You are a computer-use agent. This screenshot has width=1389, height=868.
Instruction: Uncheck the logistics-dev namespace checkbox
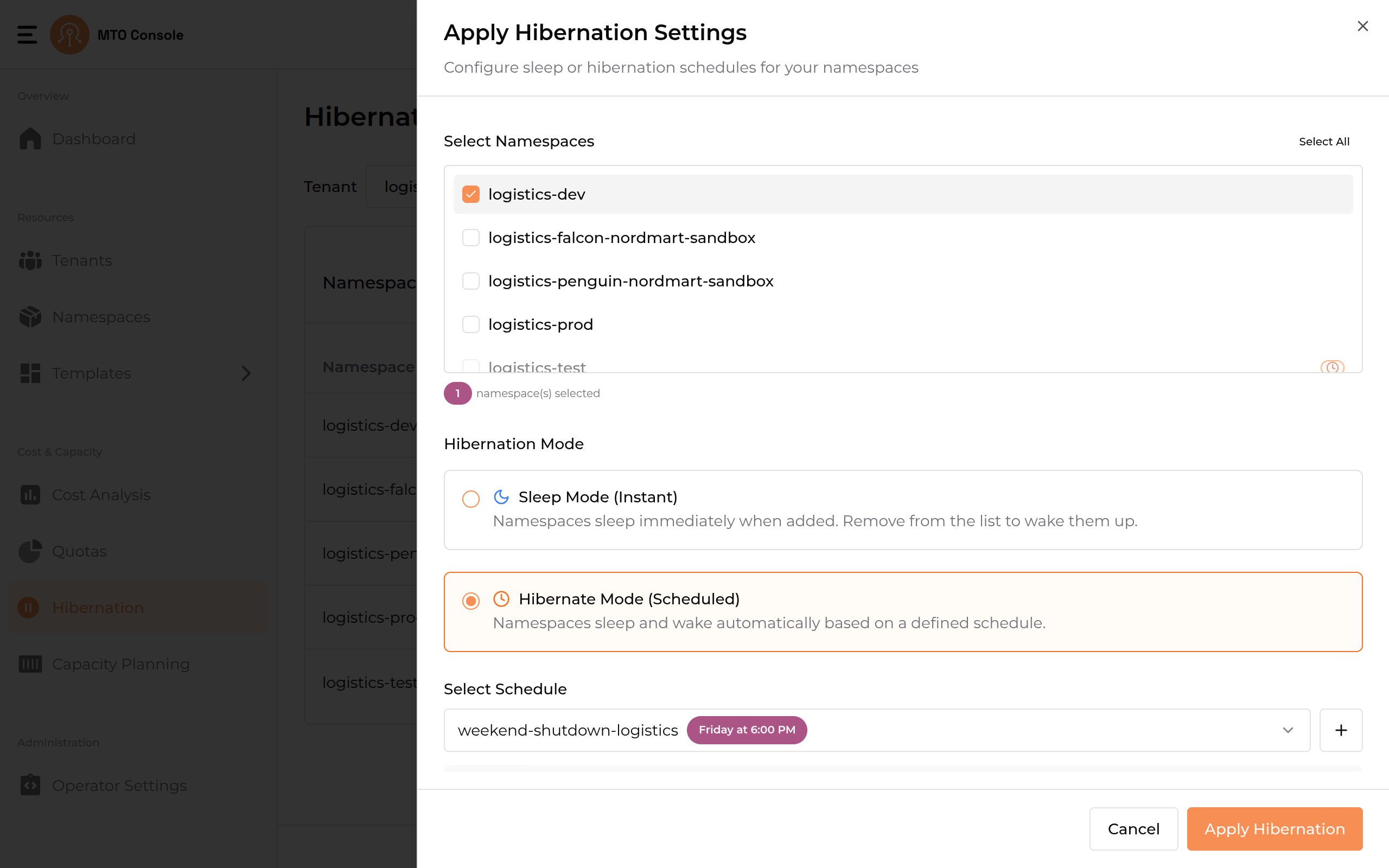click(470, 194)
